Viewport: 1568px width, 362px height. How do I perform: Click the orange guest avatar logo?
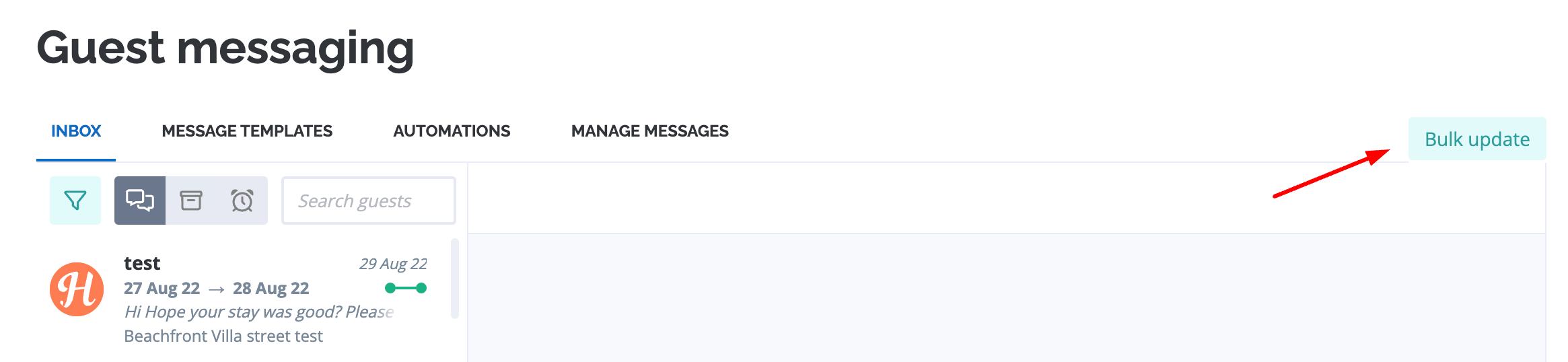coord(77,289)
